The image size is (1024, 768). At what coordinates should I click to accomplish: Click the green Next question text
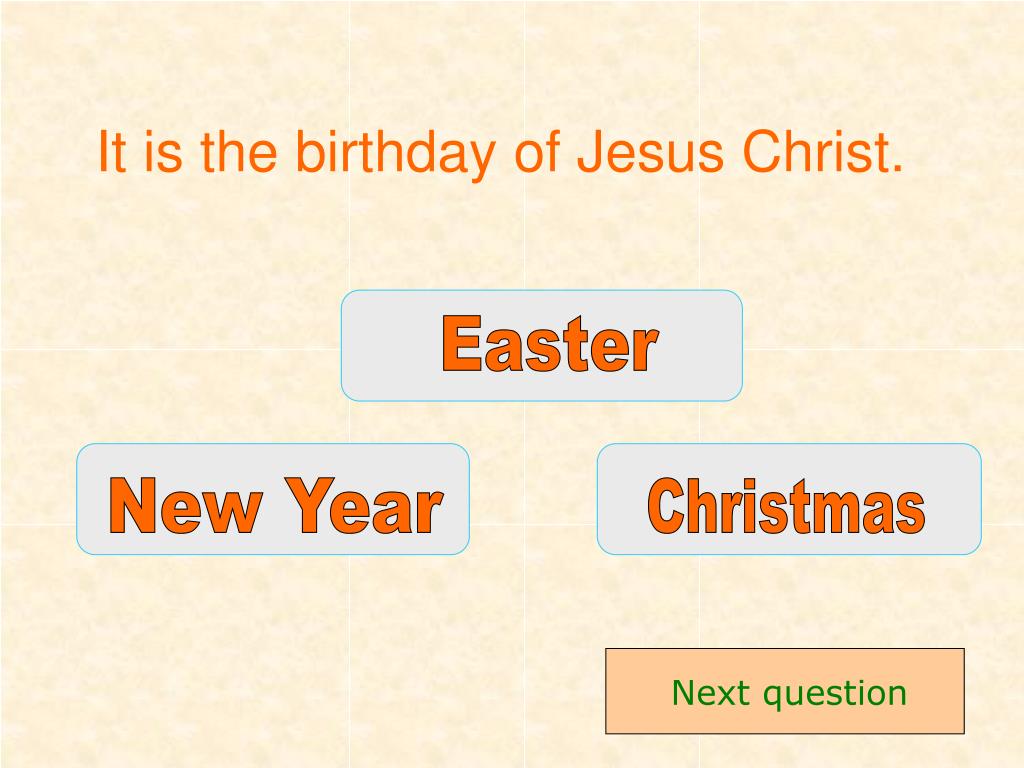789,694
